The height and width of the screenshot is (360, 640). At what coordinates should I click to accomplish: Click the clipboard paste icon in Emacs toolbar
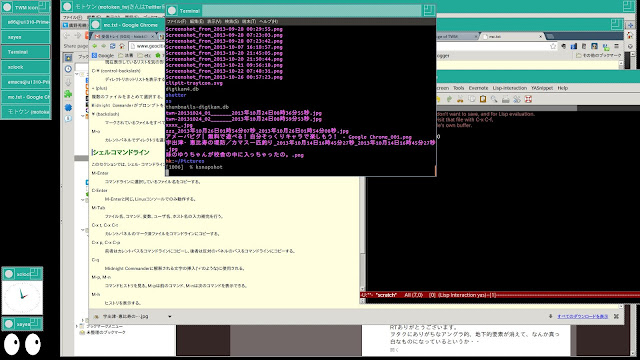[x=483, y=99]
